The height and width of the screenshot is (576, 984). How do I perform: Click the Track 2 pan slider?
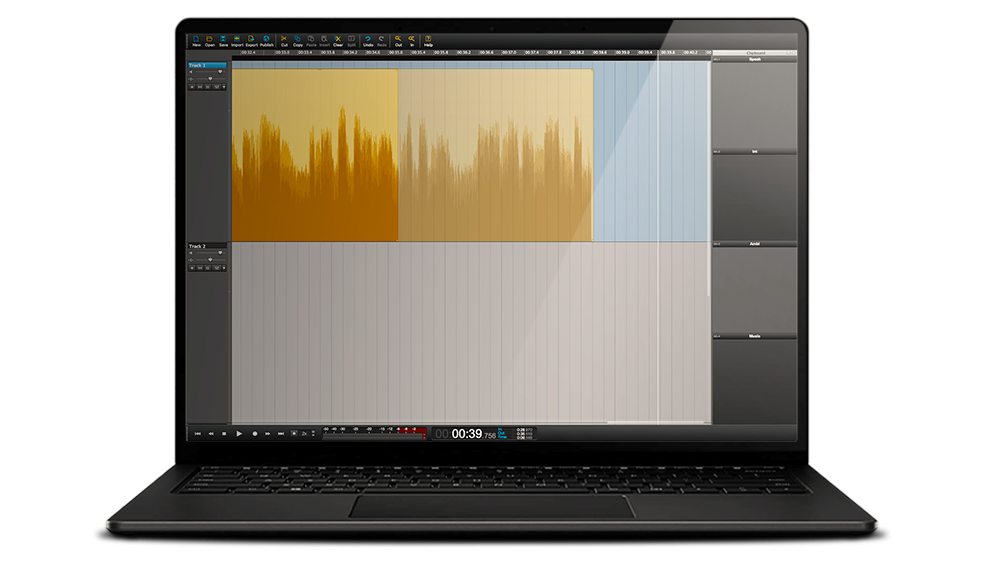pyautogui.click(x=211, y=260)
